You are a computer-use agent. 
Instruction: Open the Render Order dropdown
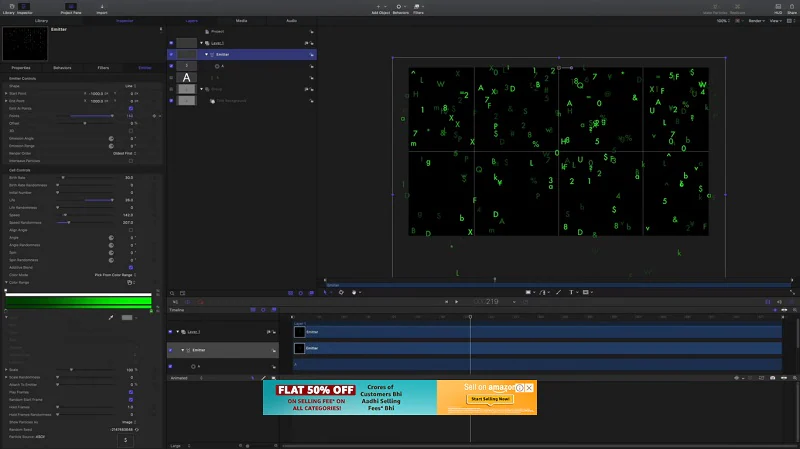[x=124, y=153]
